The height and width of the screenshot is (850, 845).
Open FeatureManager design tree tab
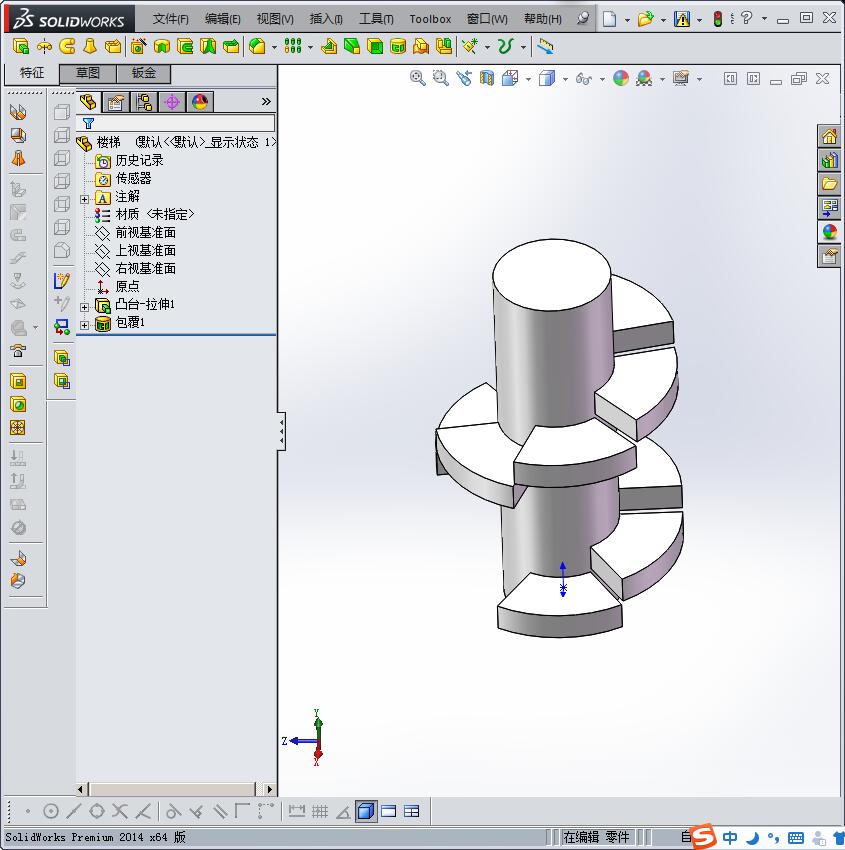(88, 102)
